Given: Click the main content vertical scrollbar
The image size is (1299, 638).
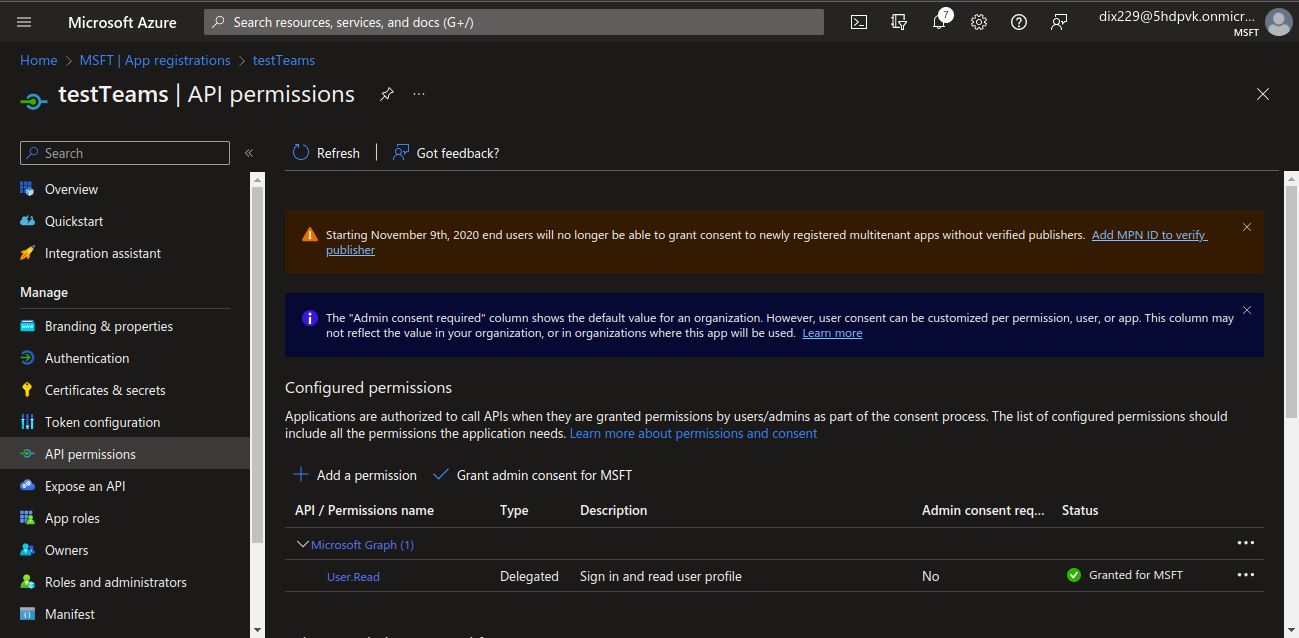Looking at the screenshot, I should pyautogui.click(x=1290, y=300).
